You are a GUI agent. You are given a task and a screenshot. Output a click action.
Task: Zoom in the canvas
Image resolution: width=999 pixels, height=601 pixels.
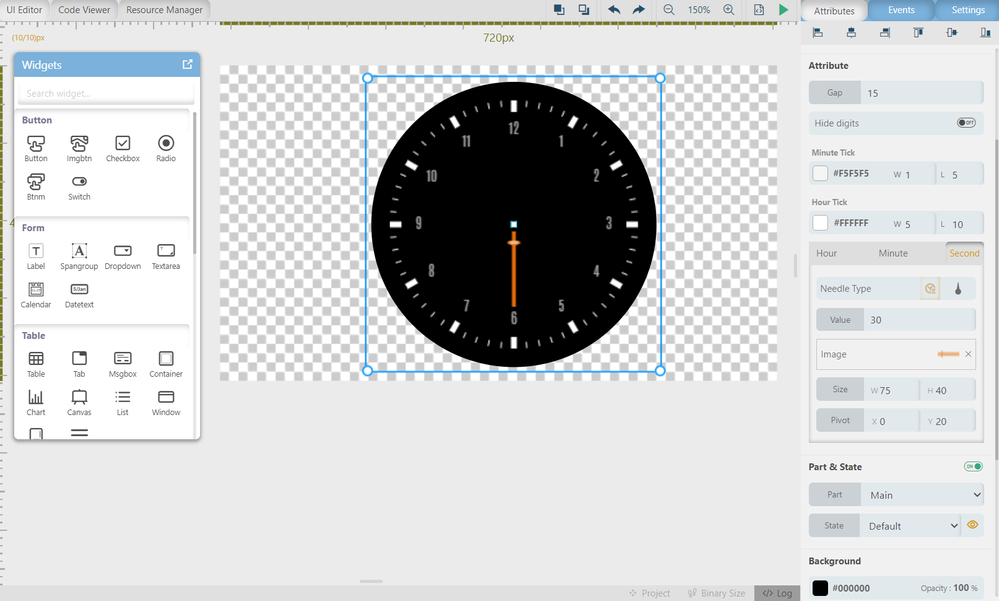[728, 10]
